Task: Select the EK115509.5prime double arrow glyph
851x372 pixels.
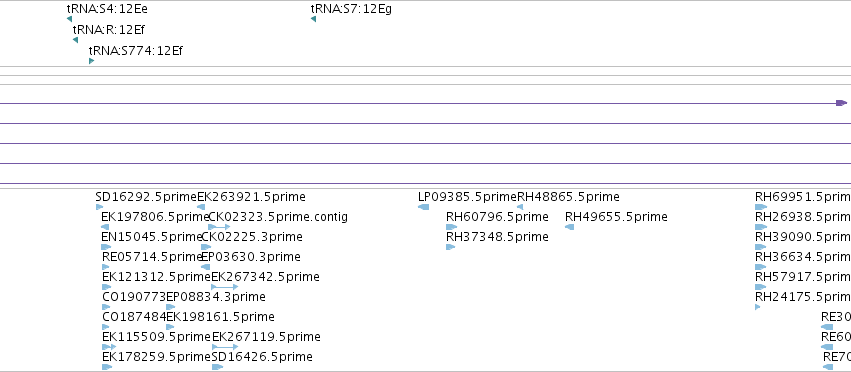Action: [109, 346]
